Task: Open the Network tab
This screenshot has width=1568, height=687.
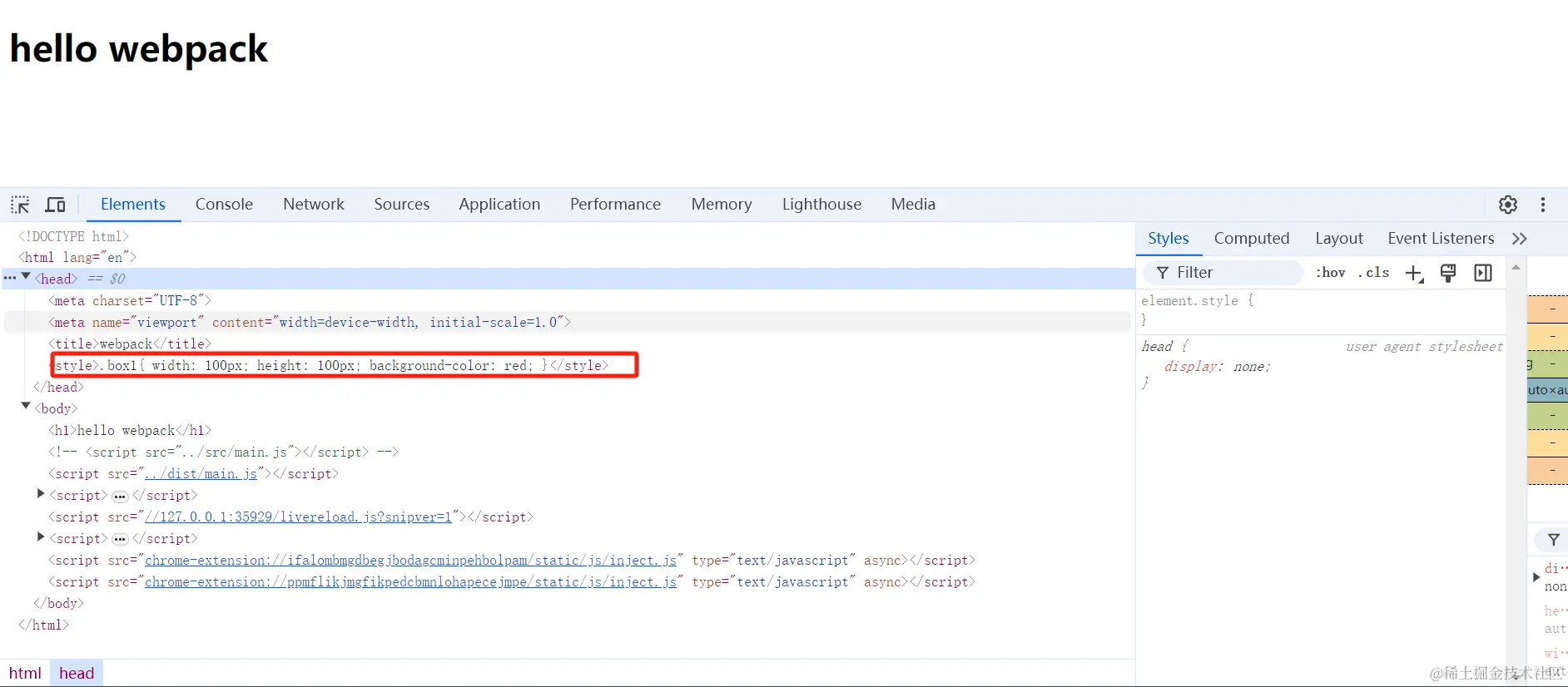Action: pos(314,205)
